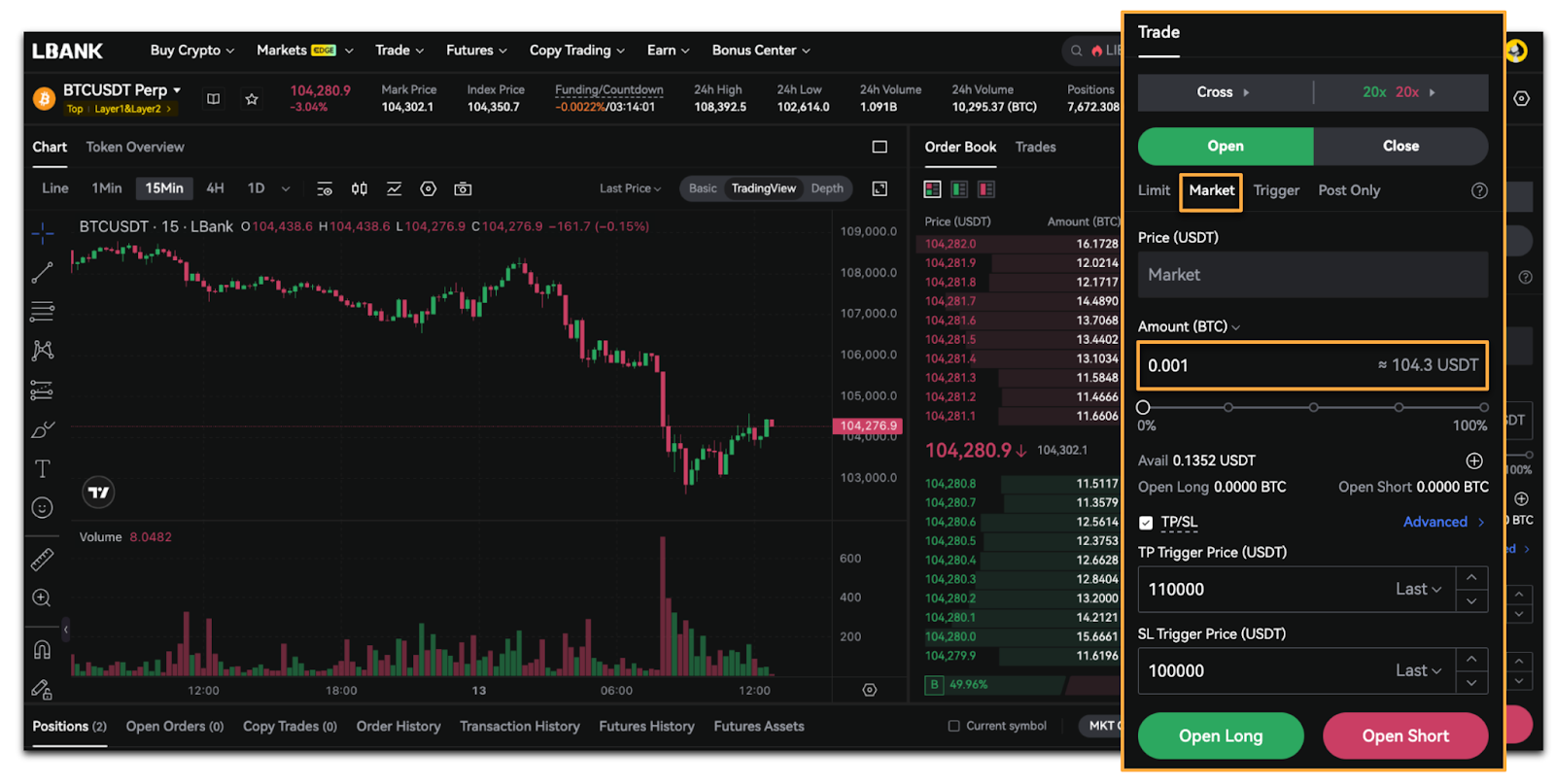Open the chart screenshot camera tool
The width and height of the screenshot is (1555, 784).
pos(463,188)
